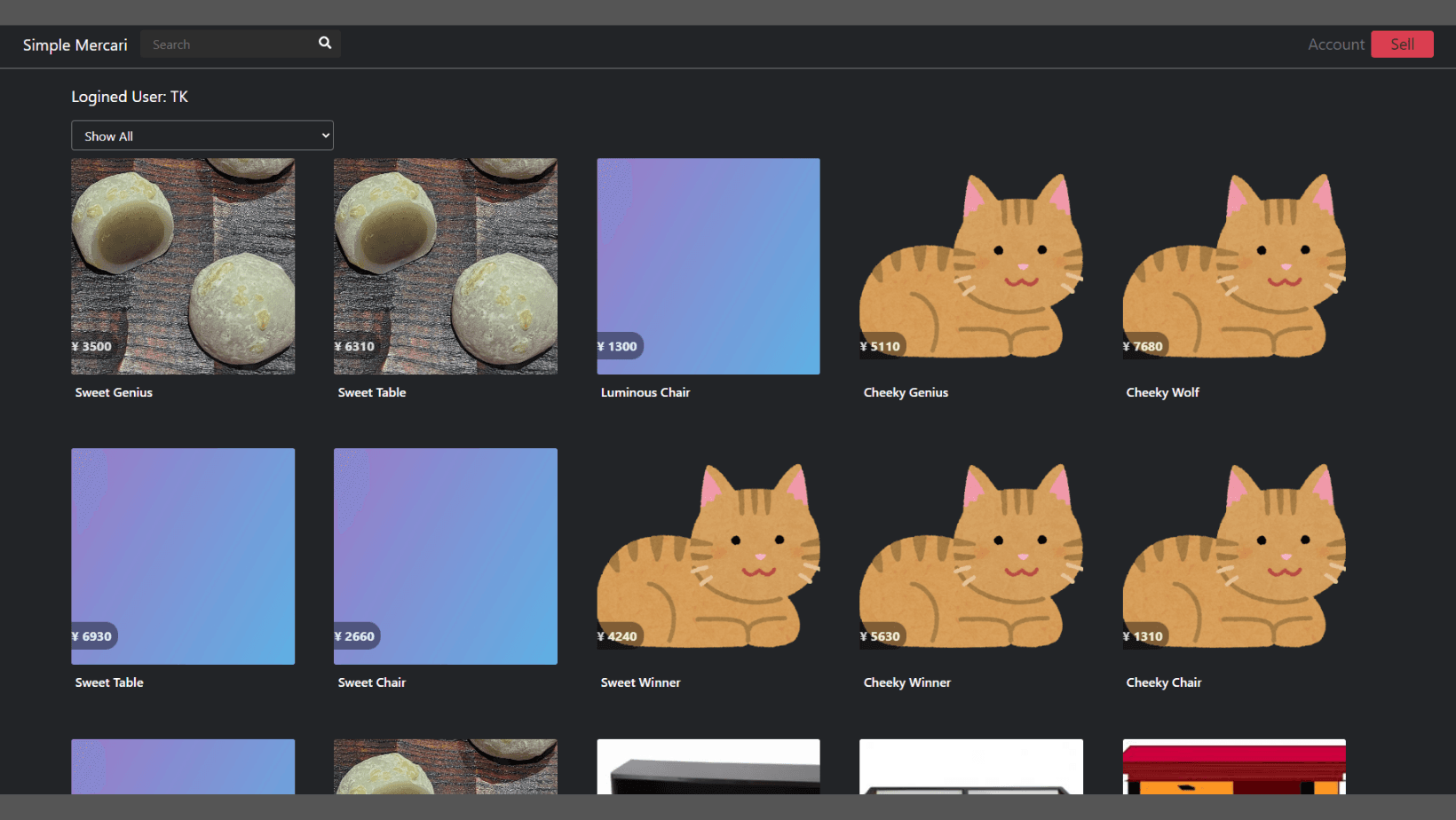Open Cheeky Wolf cat image

pyautogui.click(x=1234, y=266)
